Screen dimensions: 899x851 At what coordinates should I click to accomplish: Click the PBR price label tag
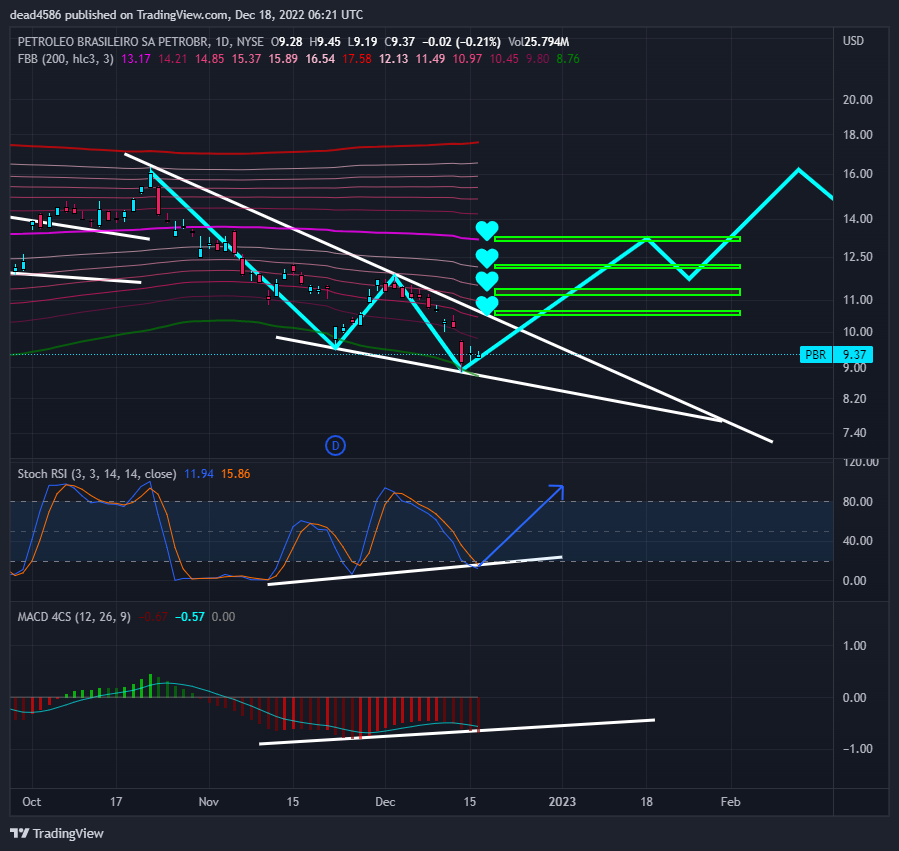[815, 354]
